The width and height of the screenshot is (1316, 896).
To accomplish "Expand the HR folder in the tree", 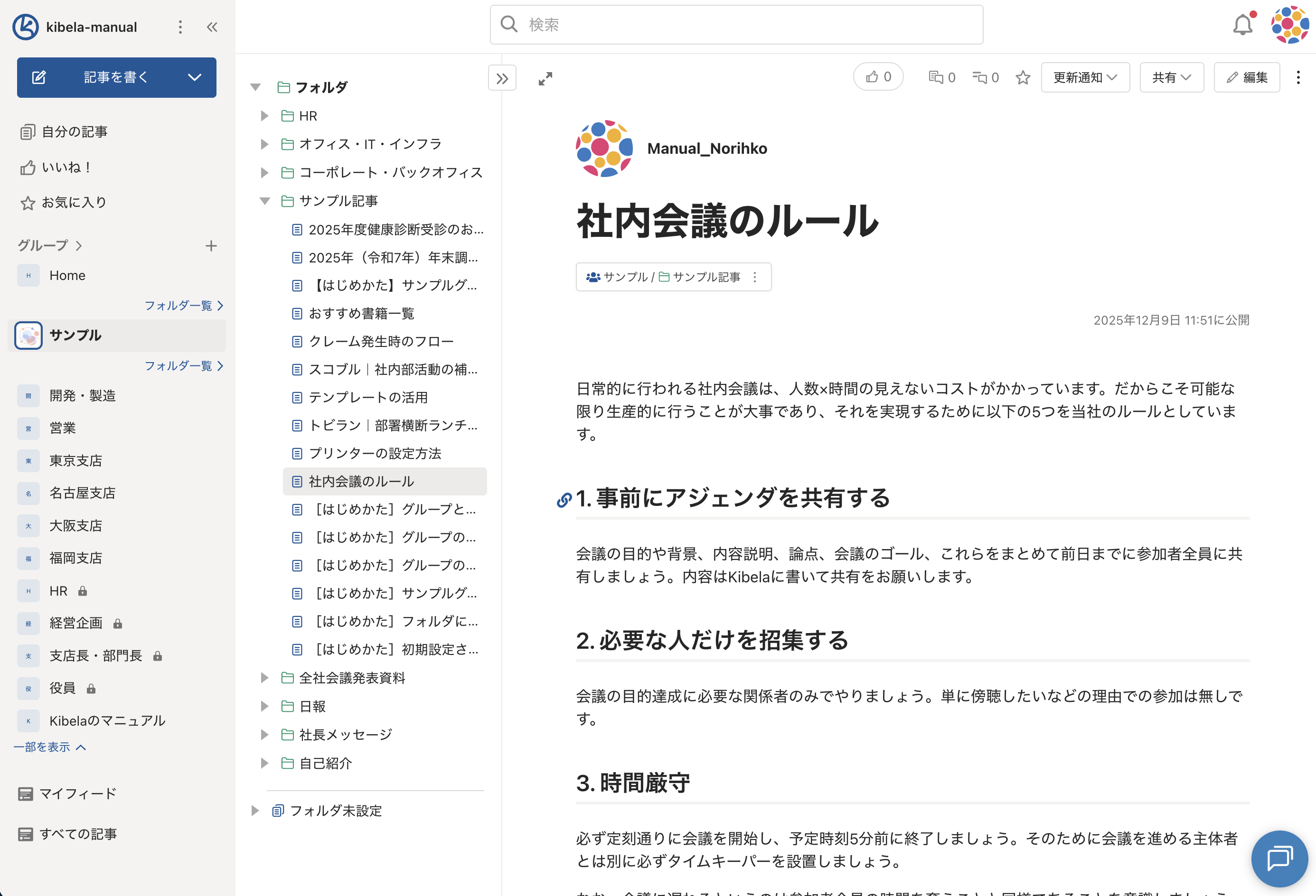I will pos(264,115).
